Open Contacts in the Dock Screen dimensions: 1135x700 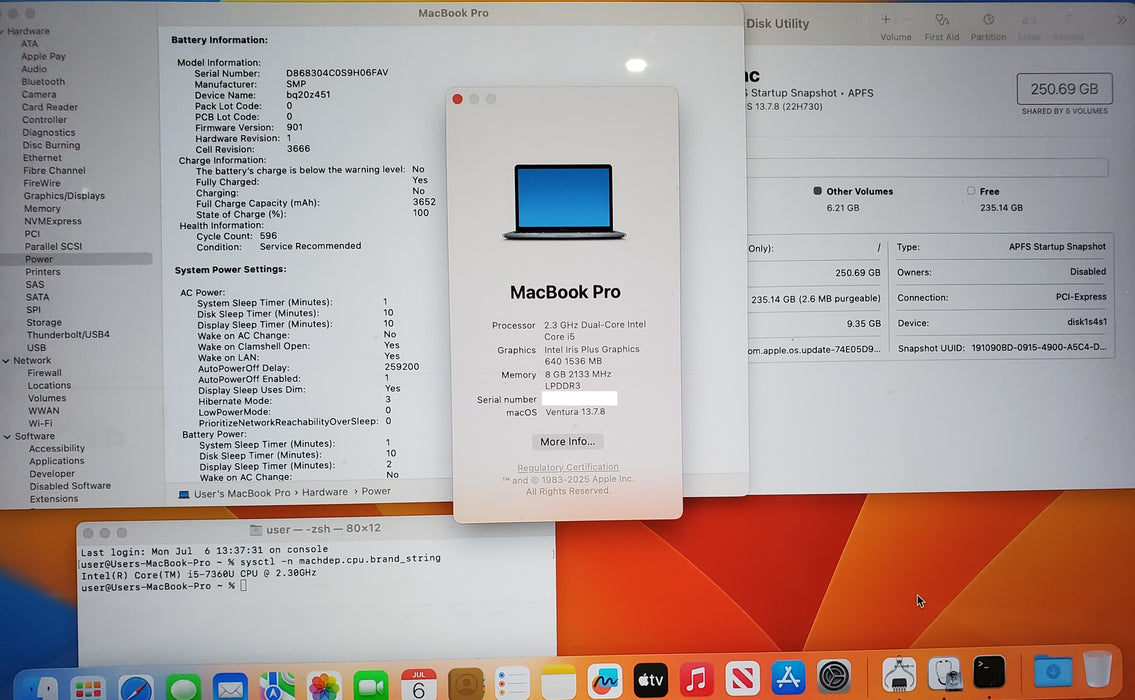pos(465,684)
